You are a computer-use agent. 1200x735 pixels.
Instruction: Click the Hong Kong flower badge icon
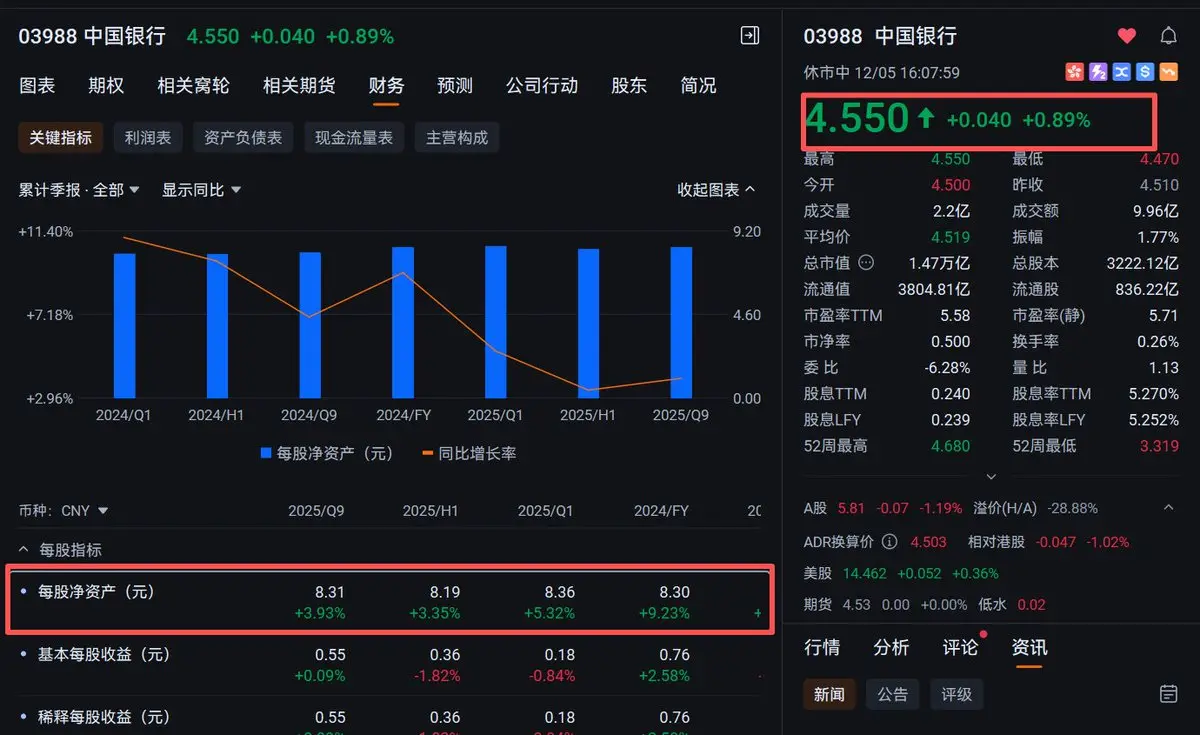1075,72
